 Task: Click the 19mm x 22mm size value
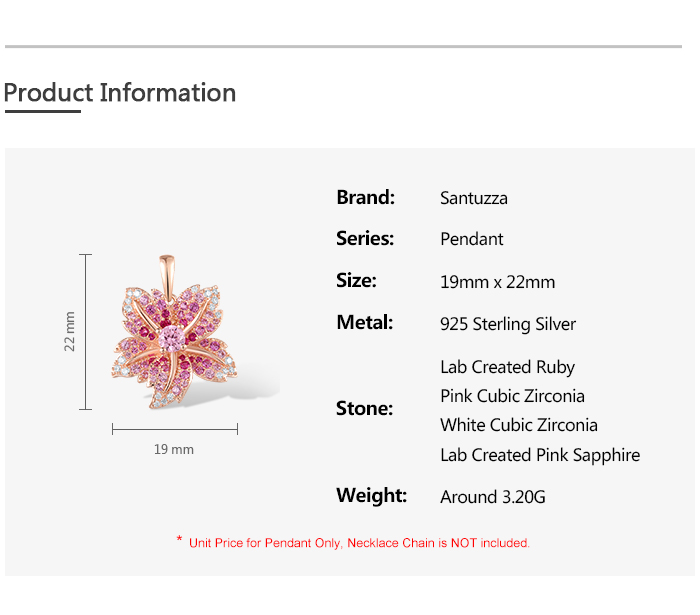(x=498, y=282)
